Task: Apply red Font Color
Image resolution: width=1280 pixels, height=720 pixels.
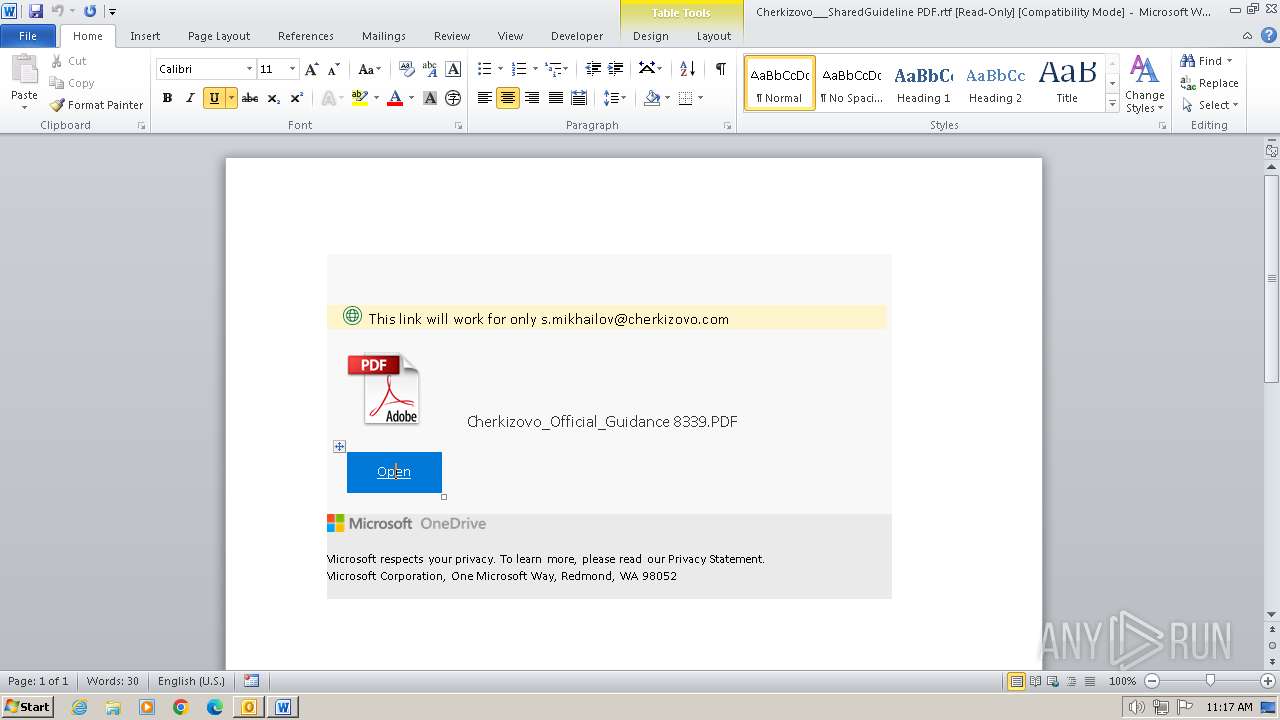Action: (395, 98)
